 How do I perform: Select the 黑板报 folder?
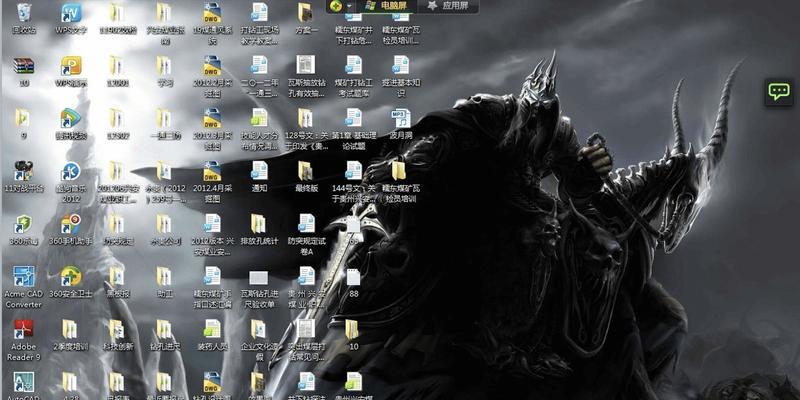point(118,282)
